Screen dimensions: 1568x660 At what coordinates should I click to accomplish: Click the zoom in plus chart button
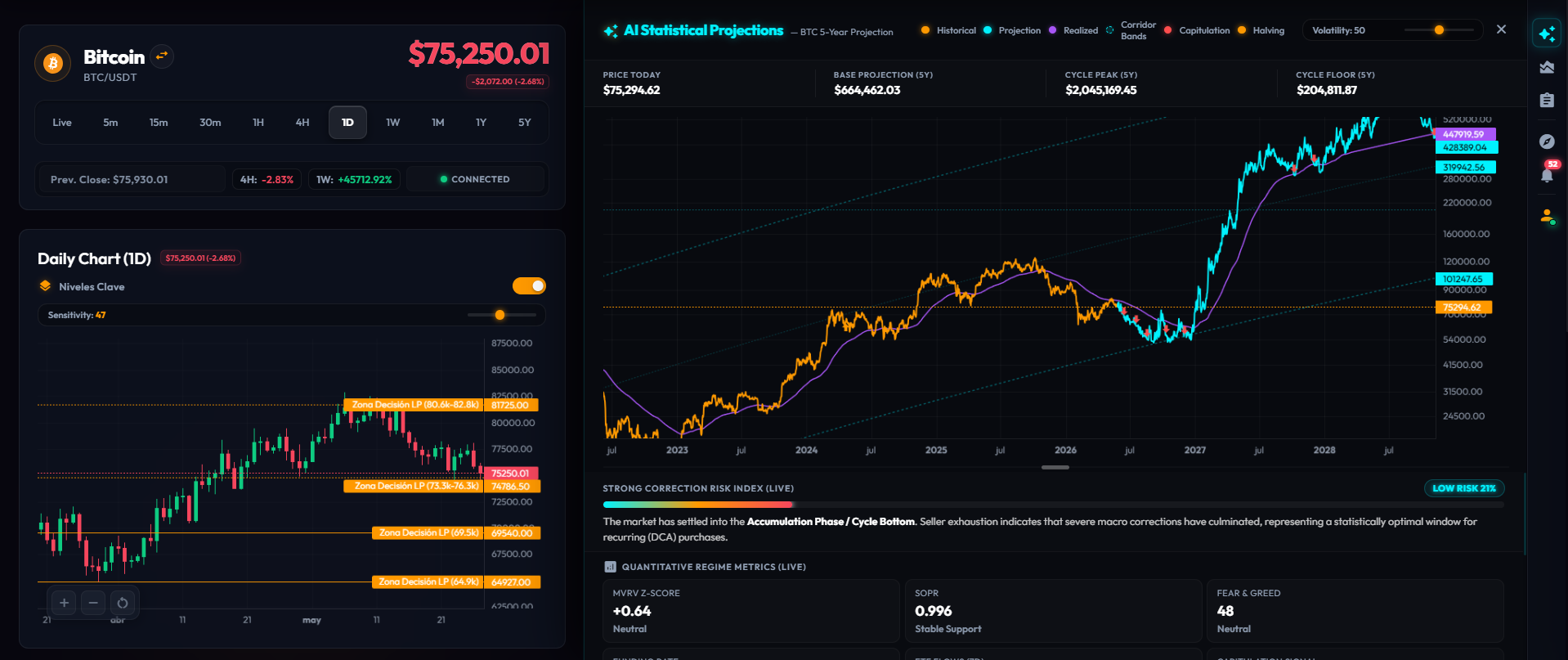click(x=64, y=603)
